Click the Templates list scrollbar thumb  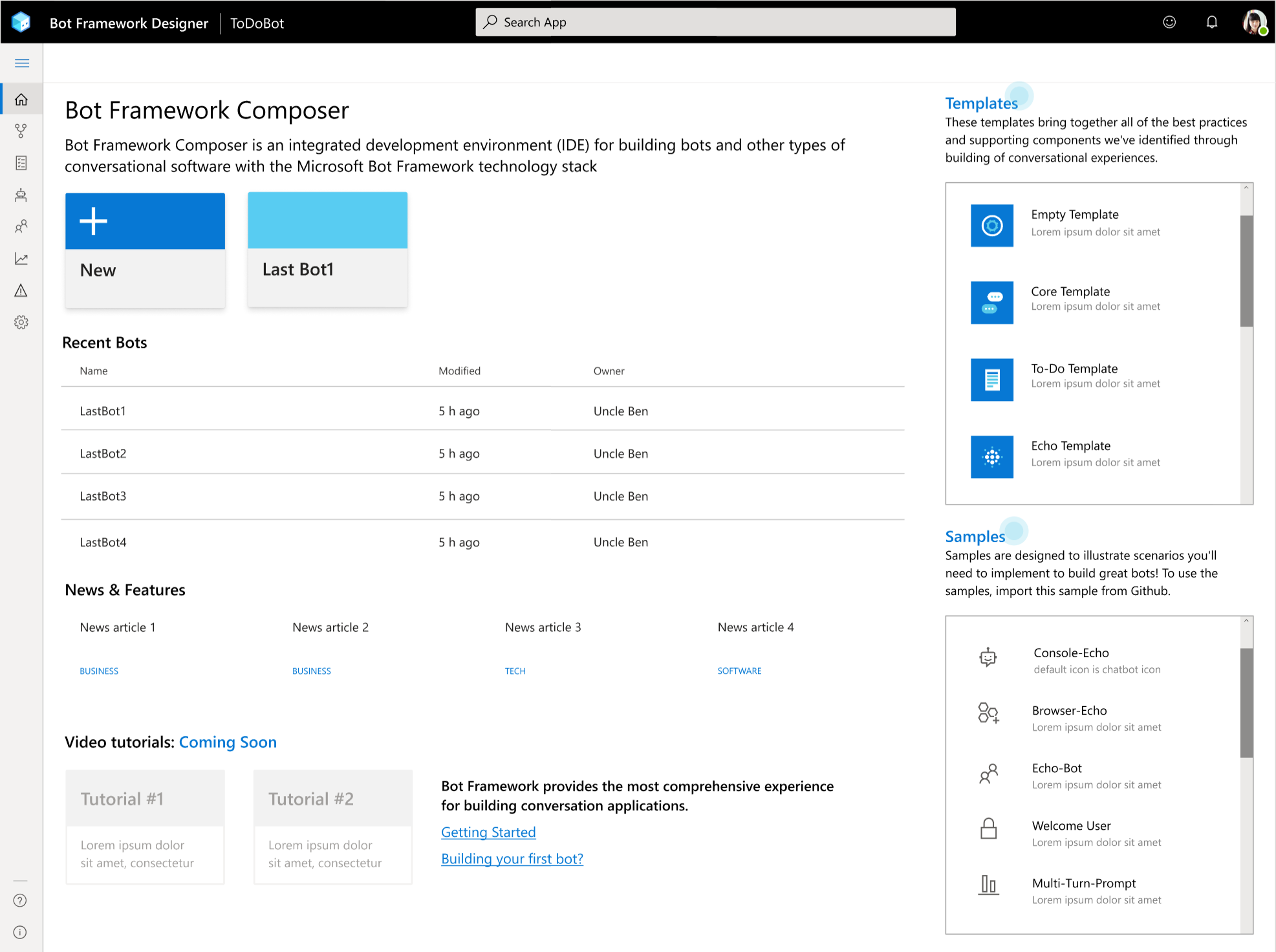click(1246, 271)
